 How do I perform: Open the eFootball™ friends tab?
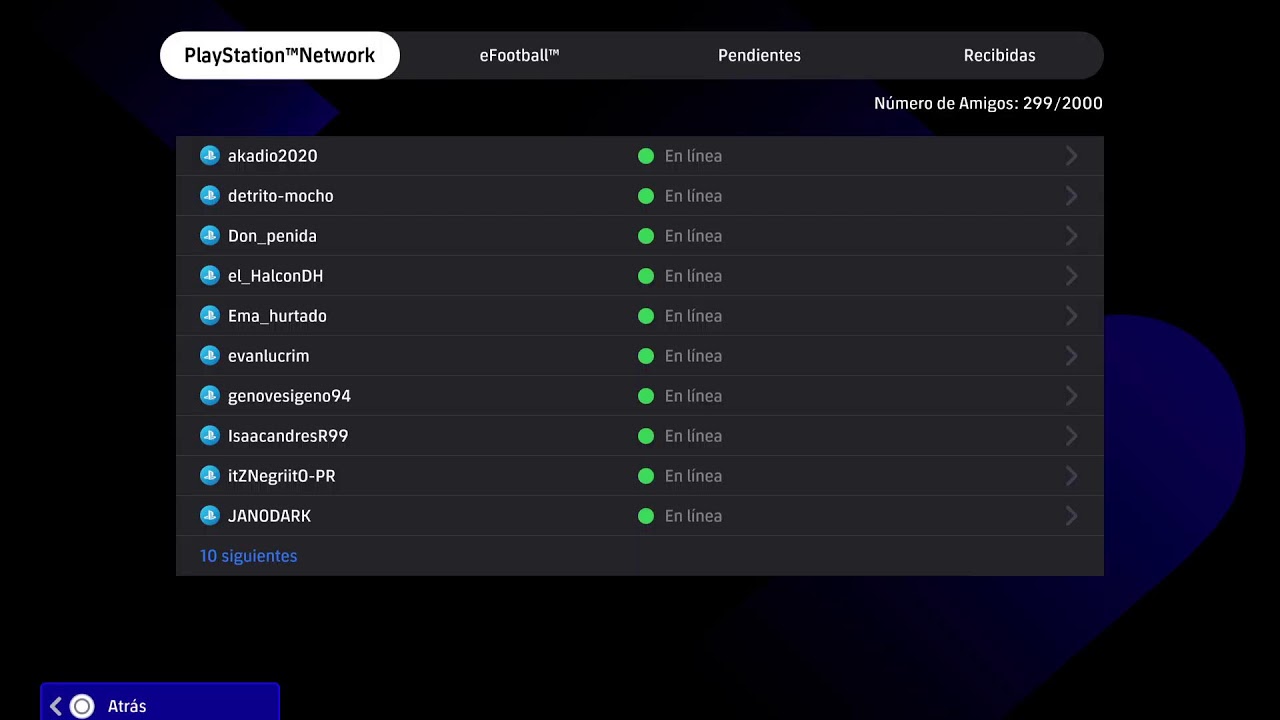(x=519, y=55)
